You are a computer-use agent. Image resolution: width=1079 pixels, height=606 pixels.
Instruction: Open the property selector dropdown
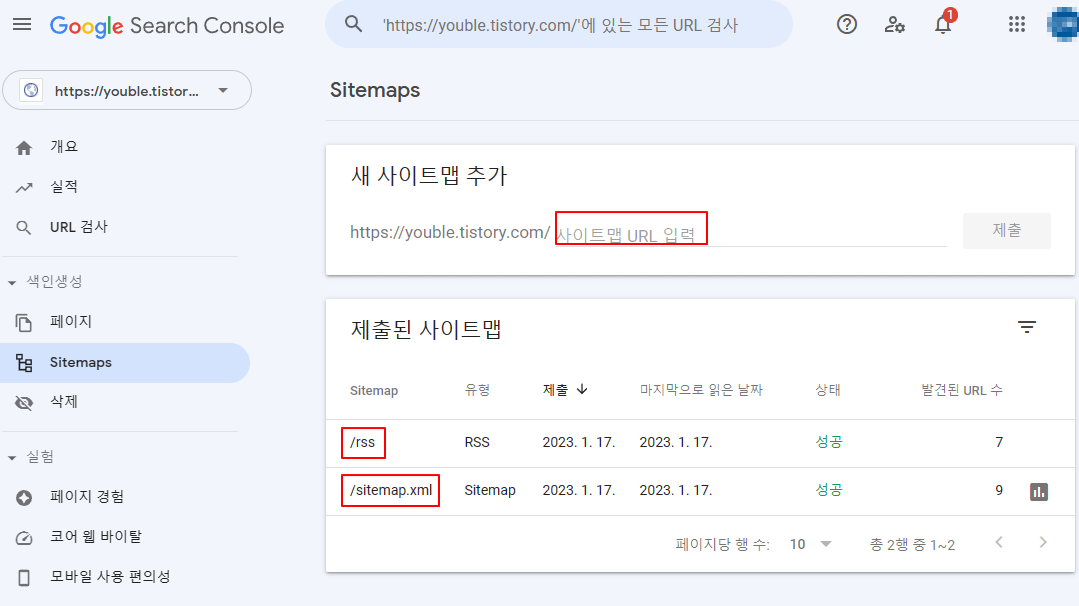click(127, 90)
